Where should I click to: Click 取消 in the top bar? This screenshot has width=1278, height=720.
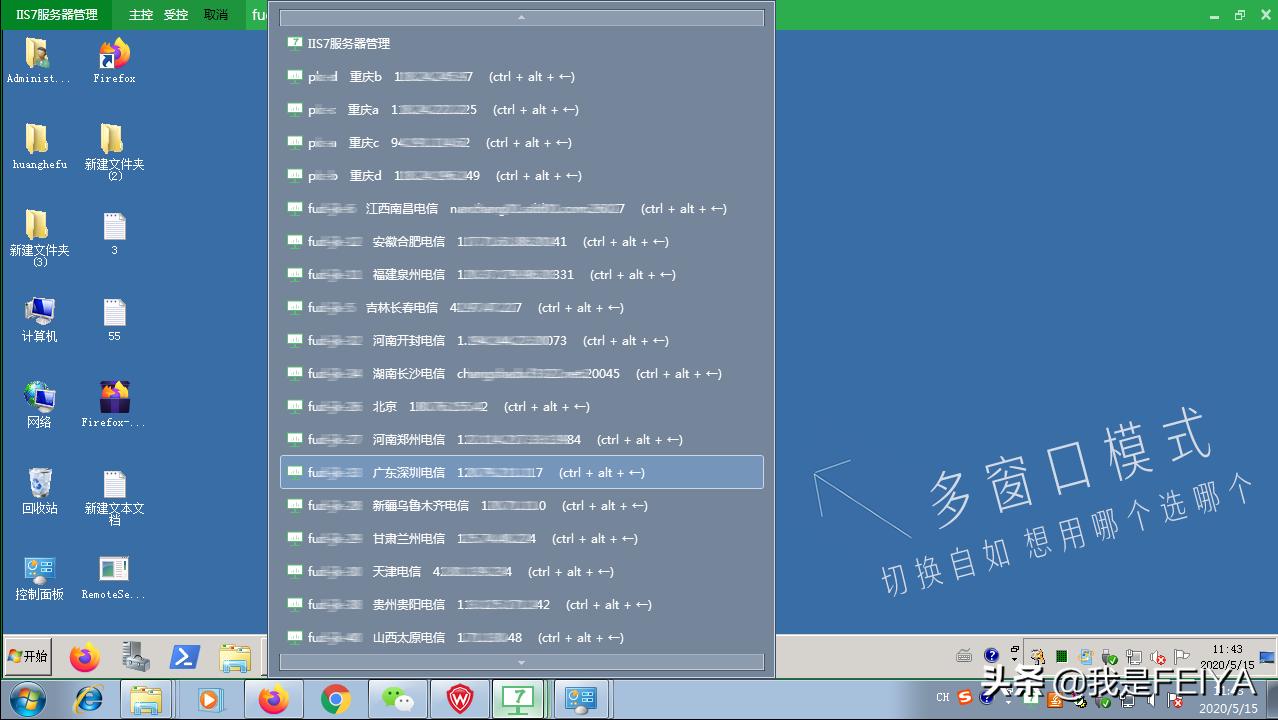tap(215, 15)
